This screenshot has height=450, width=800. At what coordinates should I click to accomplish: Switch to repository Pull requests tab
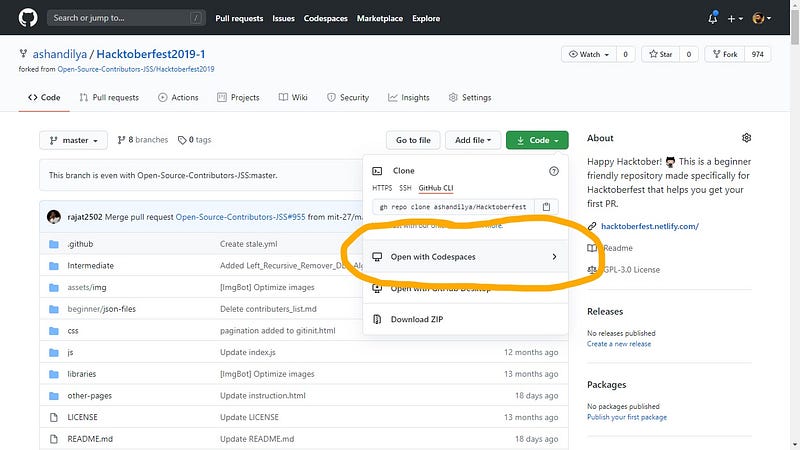tap(109, 97)
